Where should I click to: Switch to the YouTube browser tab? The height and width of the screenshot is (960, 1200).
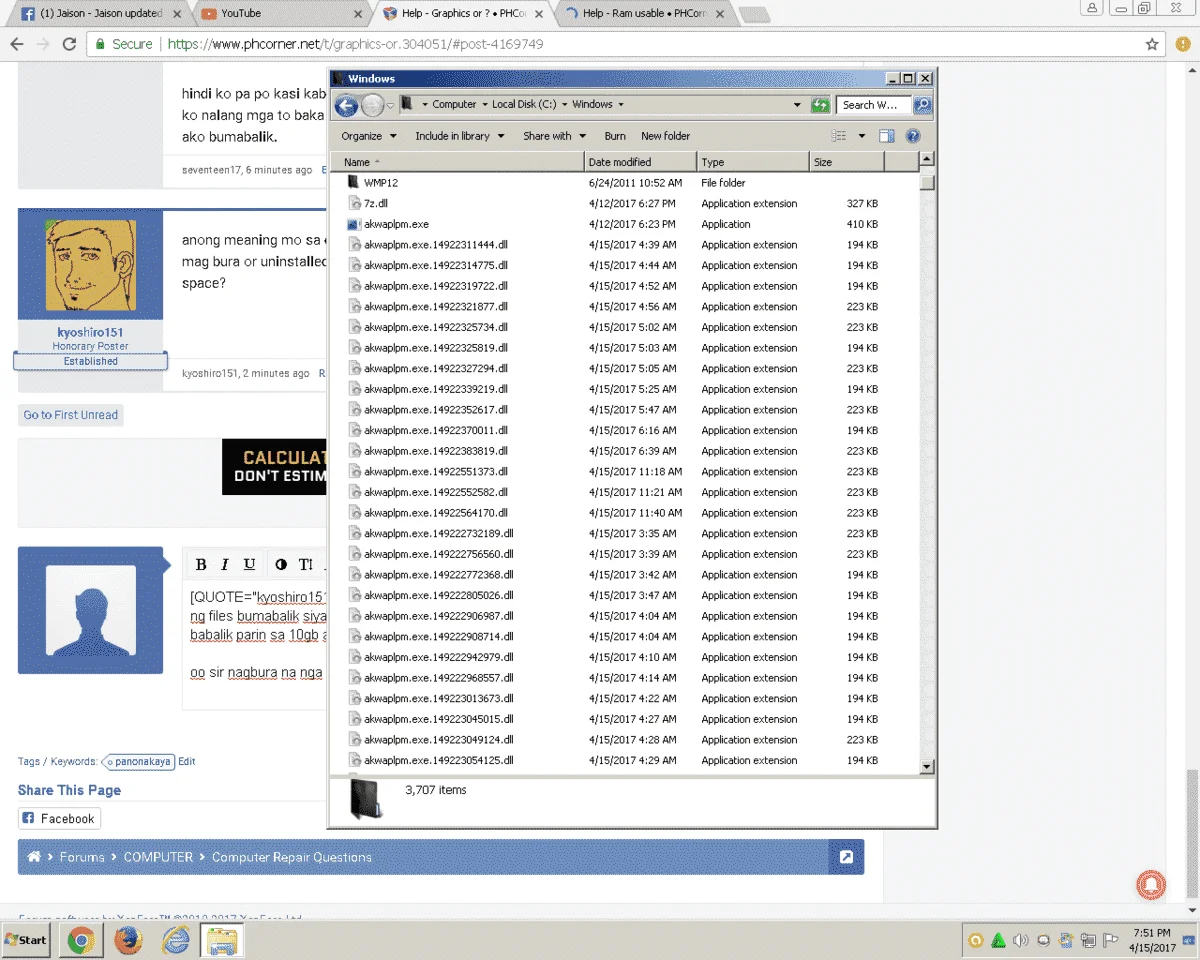click(280, 13)
